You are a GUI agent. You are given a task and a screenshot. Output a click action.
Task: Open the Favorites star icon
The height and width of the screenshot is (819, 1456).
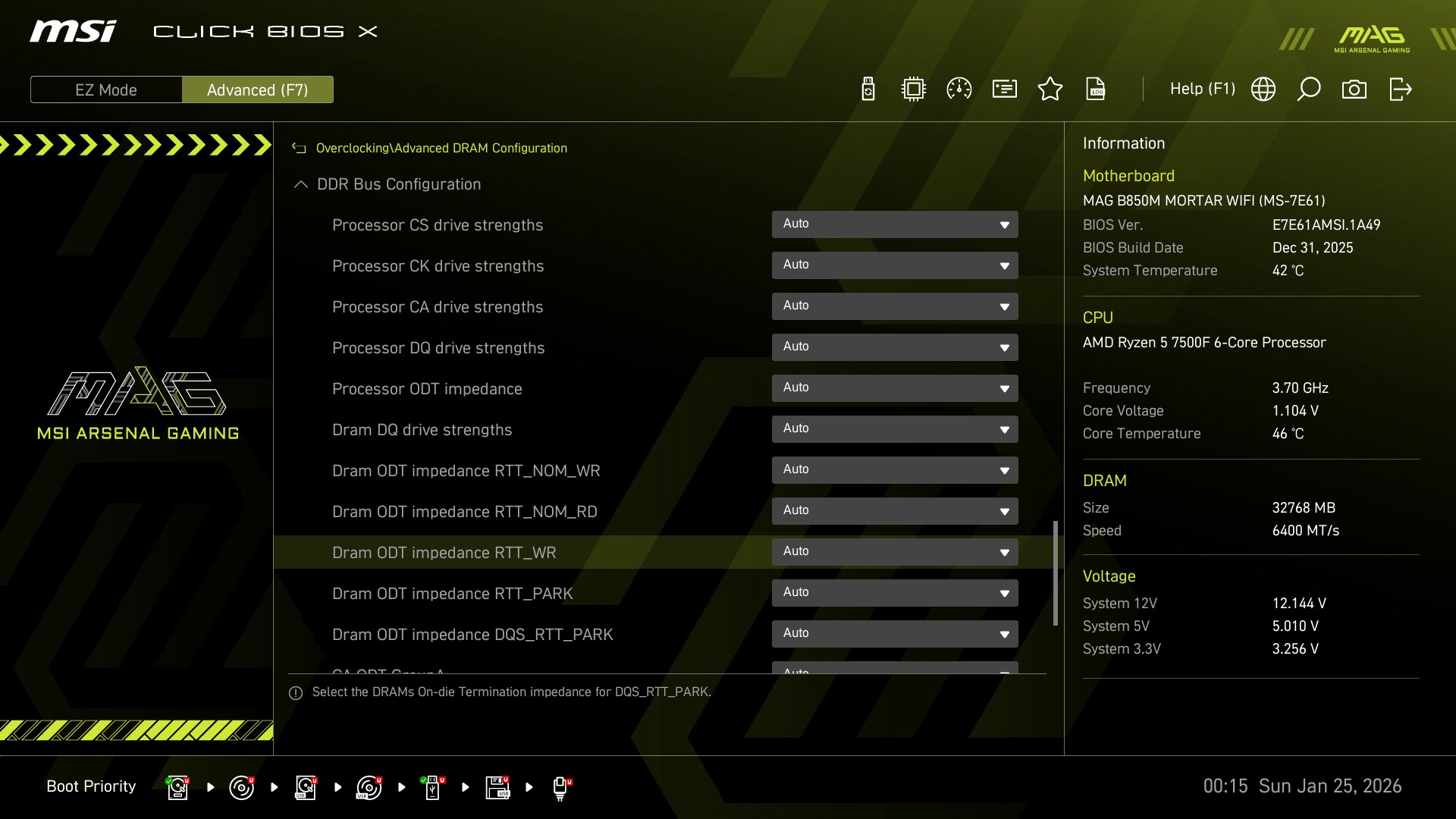click(x=1050, y=89)
